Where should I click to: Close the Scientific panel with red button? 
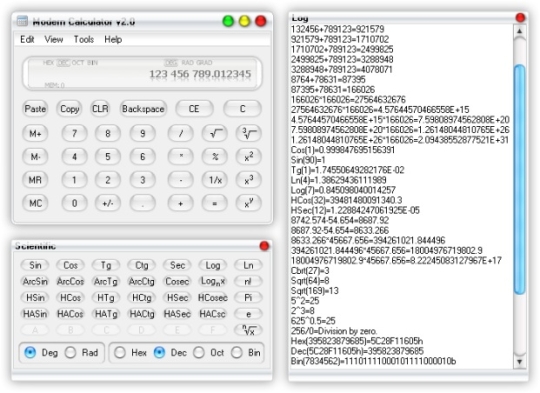point(264,246)
